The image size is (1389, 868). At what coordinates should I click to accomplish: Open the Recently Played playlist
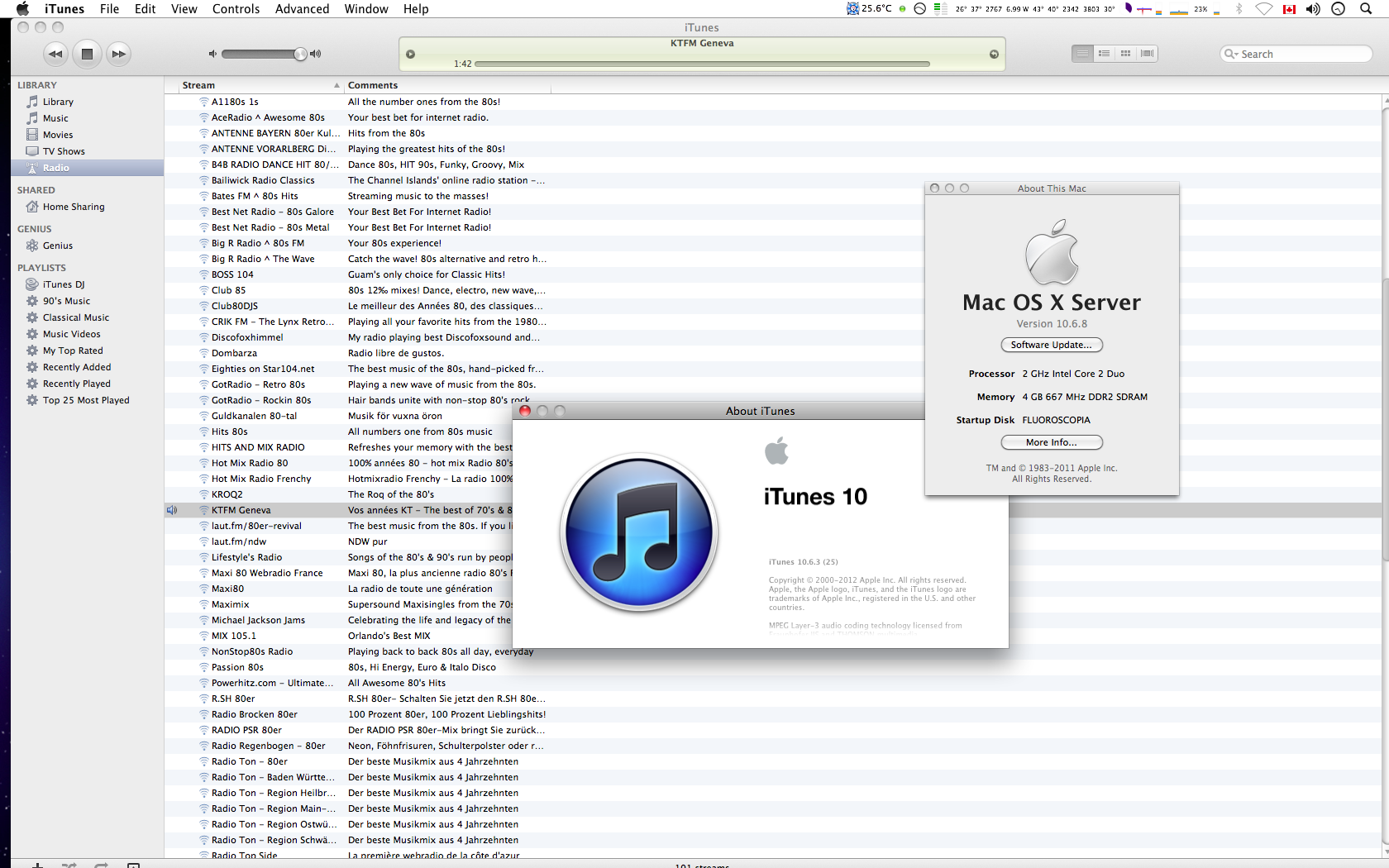tap(88, 384)
